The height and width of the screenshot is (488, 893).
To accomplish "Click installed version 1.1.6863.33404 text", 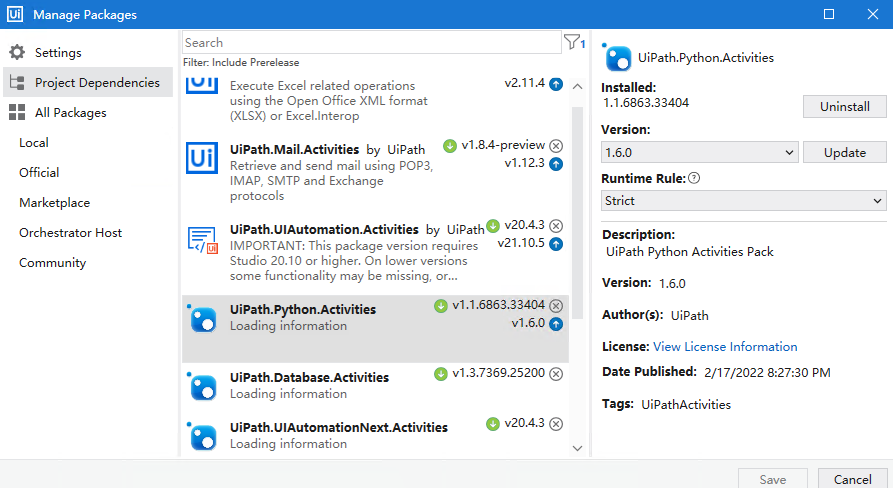I will [x=646, y=102].
